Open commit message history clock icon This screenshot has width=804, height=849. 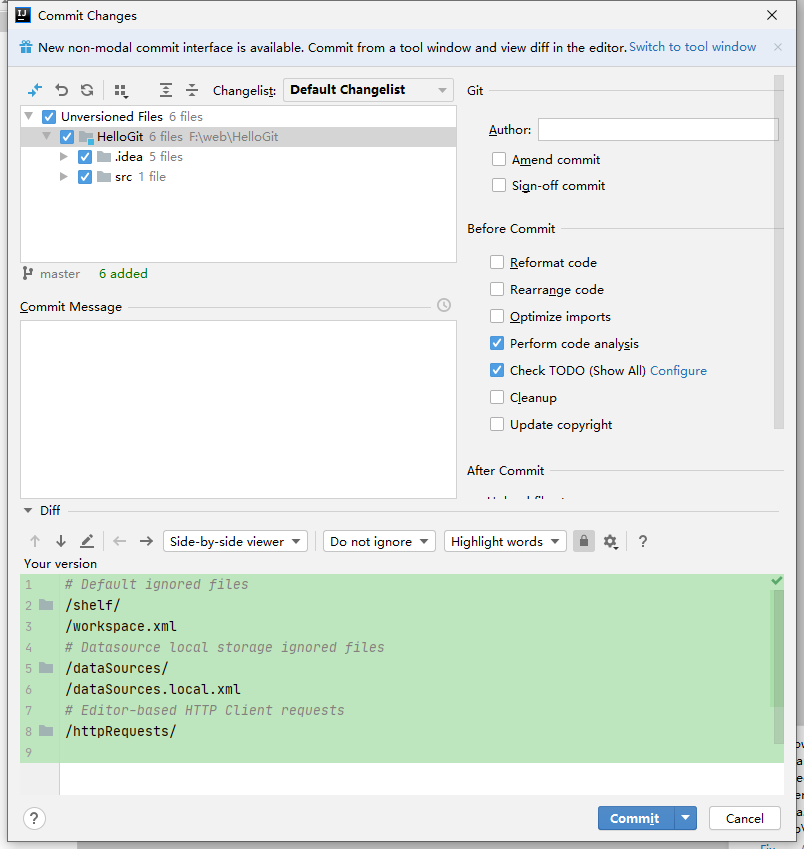(x=444, y=305)
